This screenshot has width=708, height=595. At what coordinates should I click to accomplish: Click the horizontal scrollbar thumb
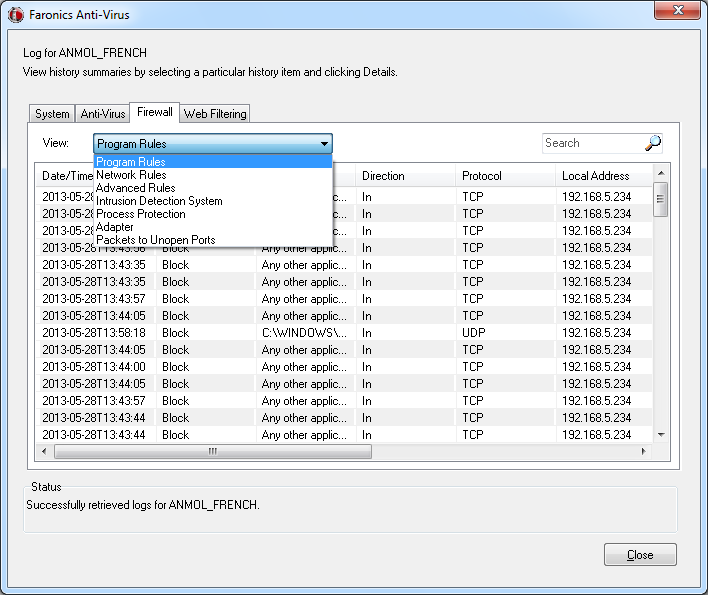tap(213, 451)
